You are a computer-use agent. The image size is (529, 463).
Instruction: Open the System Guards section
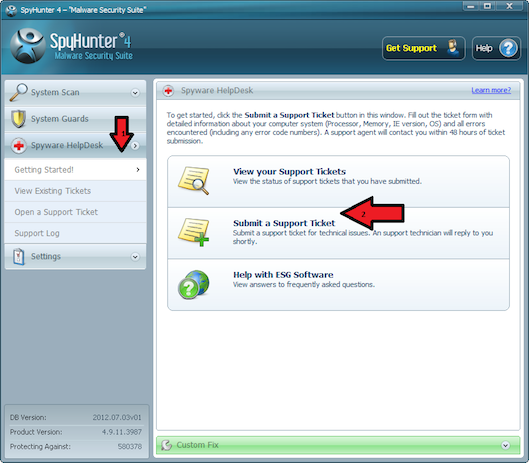76,119
